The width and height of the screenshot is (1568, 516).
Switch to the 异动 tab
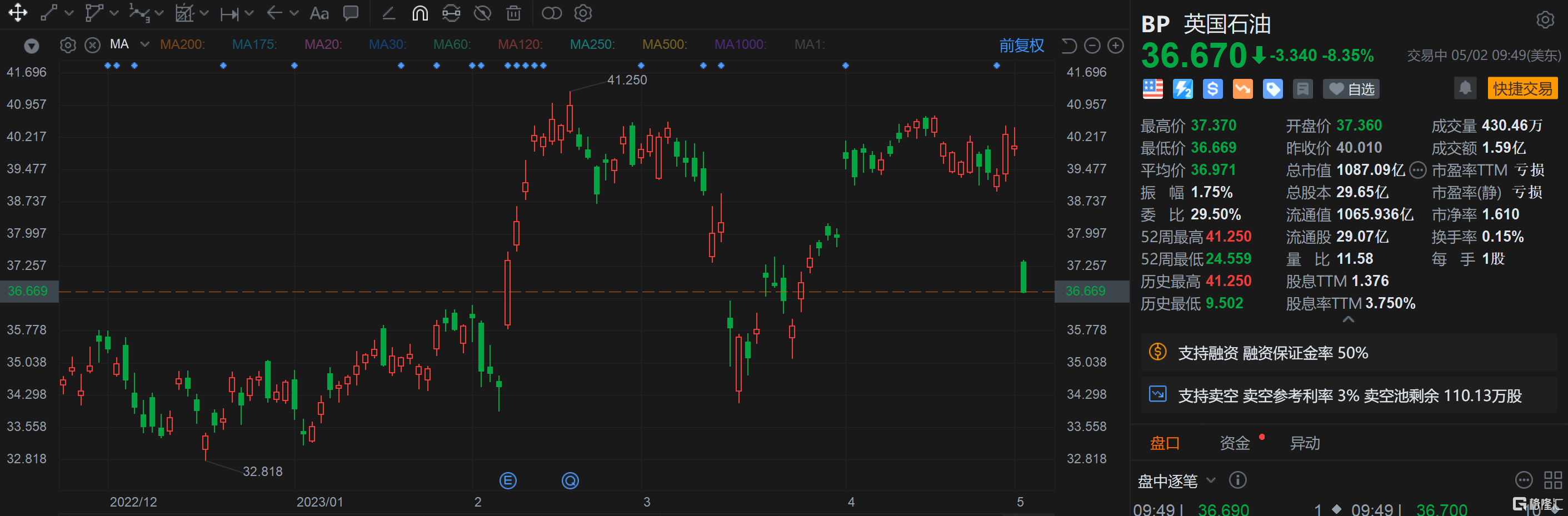(1305, 443)
